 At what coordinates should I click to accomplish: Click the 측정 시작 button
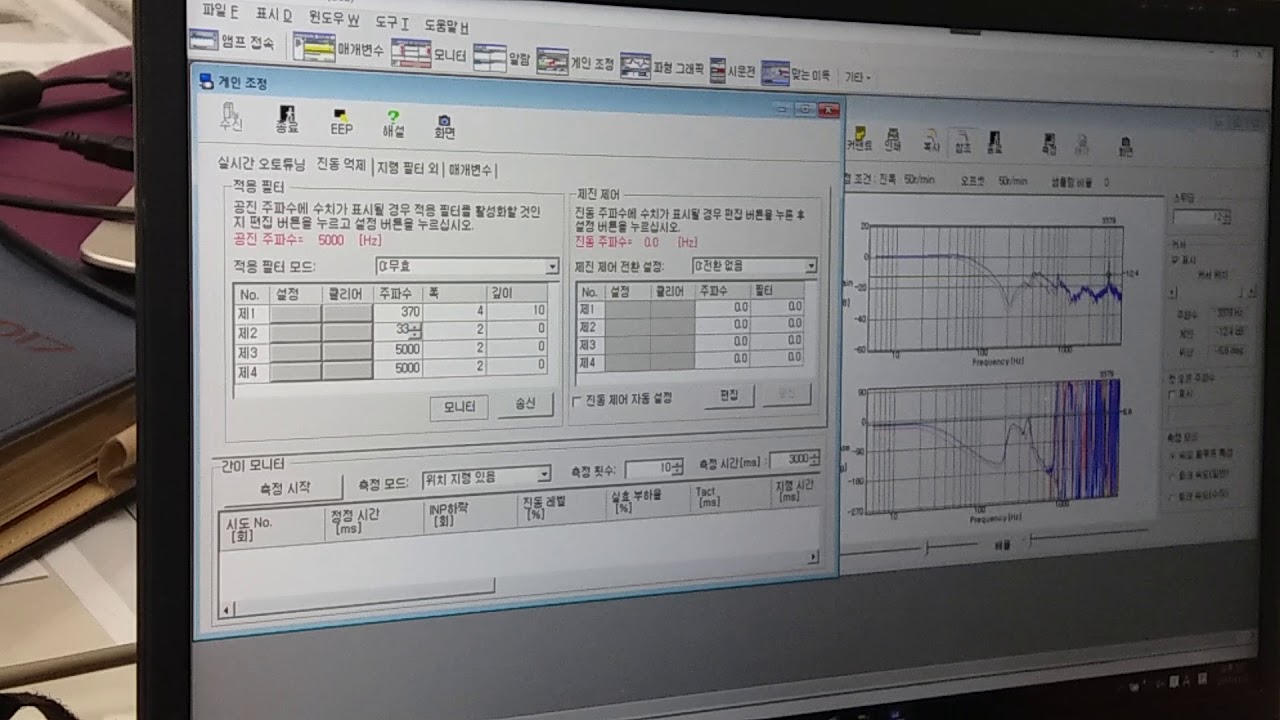pyautogui.click(x=285, y=488)
